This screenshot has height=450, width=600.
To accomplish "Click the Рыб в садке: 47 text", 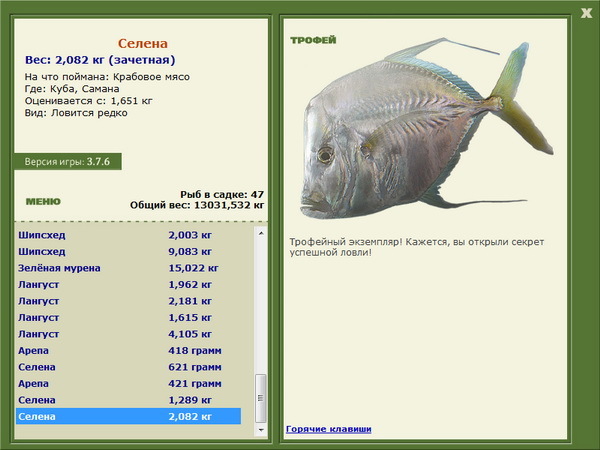I will coord(222,194).
